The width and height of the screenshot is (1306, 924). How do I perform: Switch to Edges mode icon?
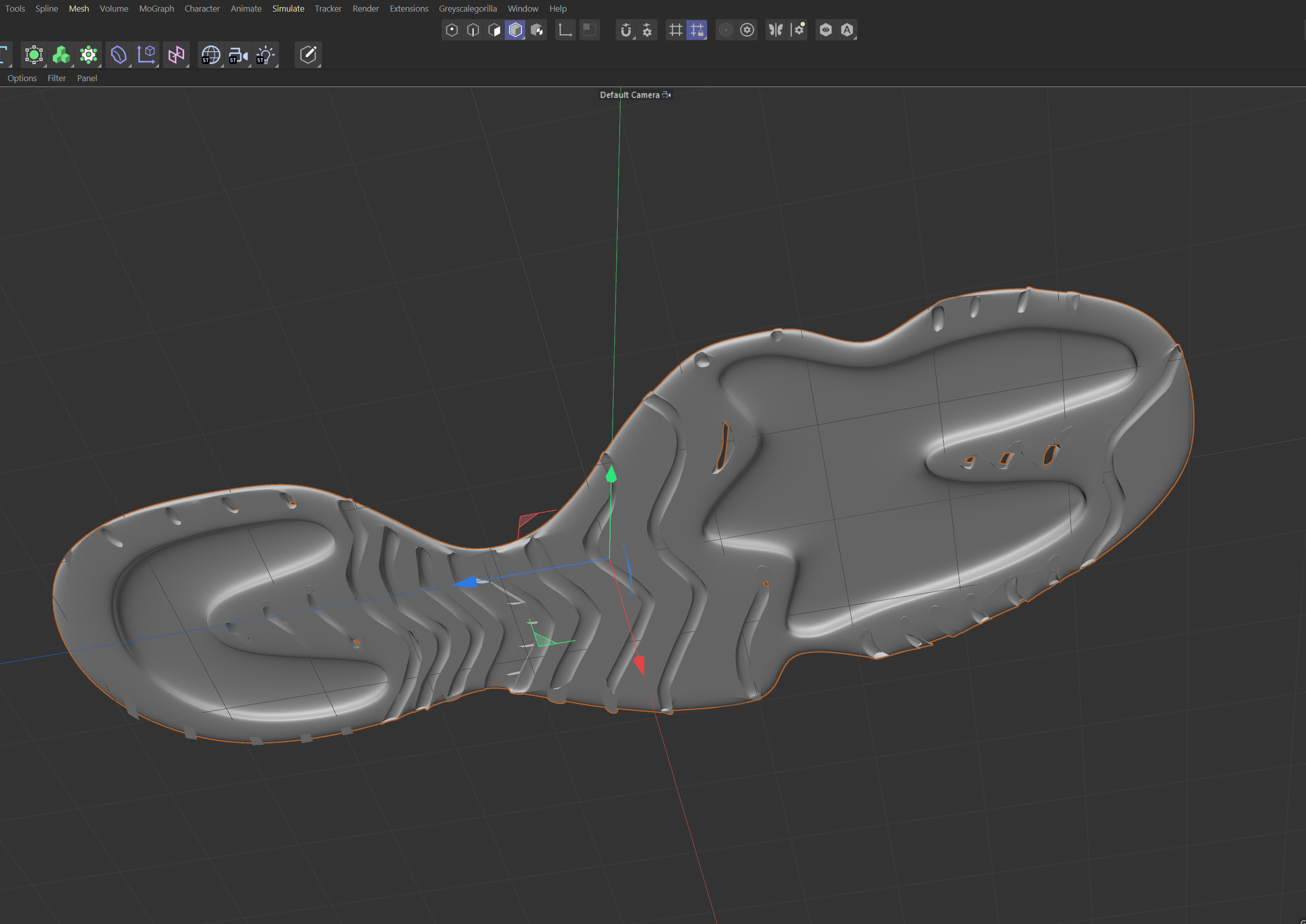472,30
